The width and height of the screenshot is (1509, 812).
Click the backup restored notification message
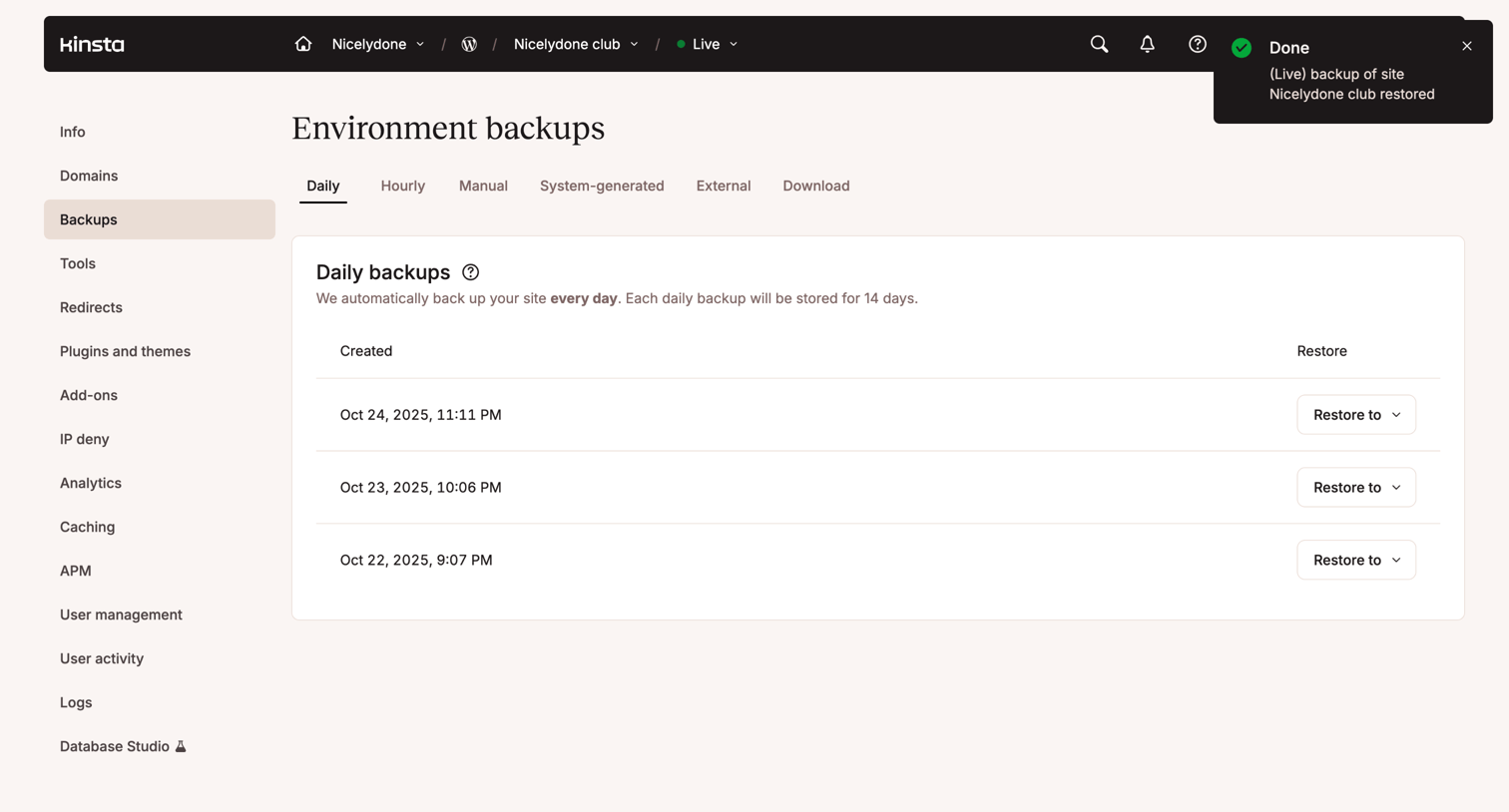click(1352, 84)
